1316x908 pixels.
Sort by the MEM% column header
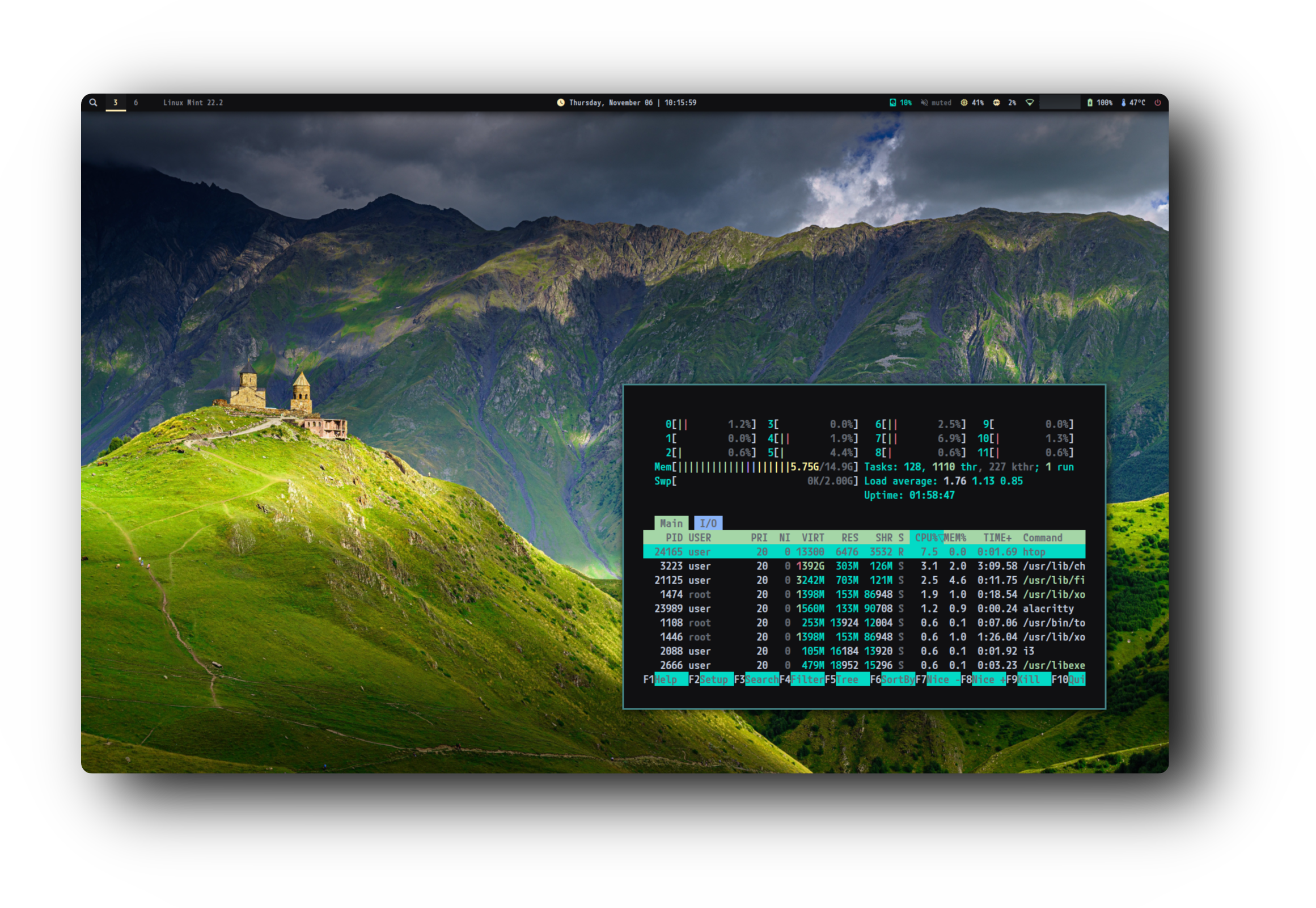955,538
